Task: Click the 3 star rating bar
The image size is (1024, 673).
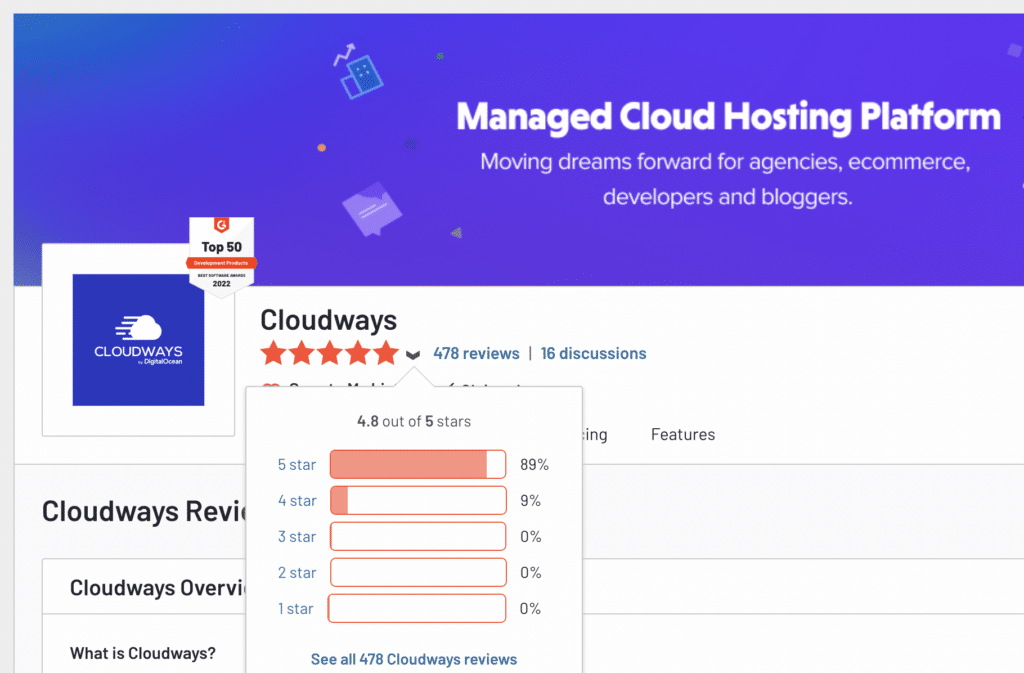Action: 418,536
